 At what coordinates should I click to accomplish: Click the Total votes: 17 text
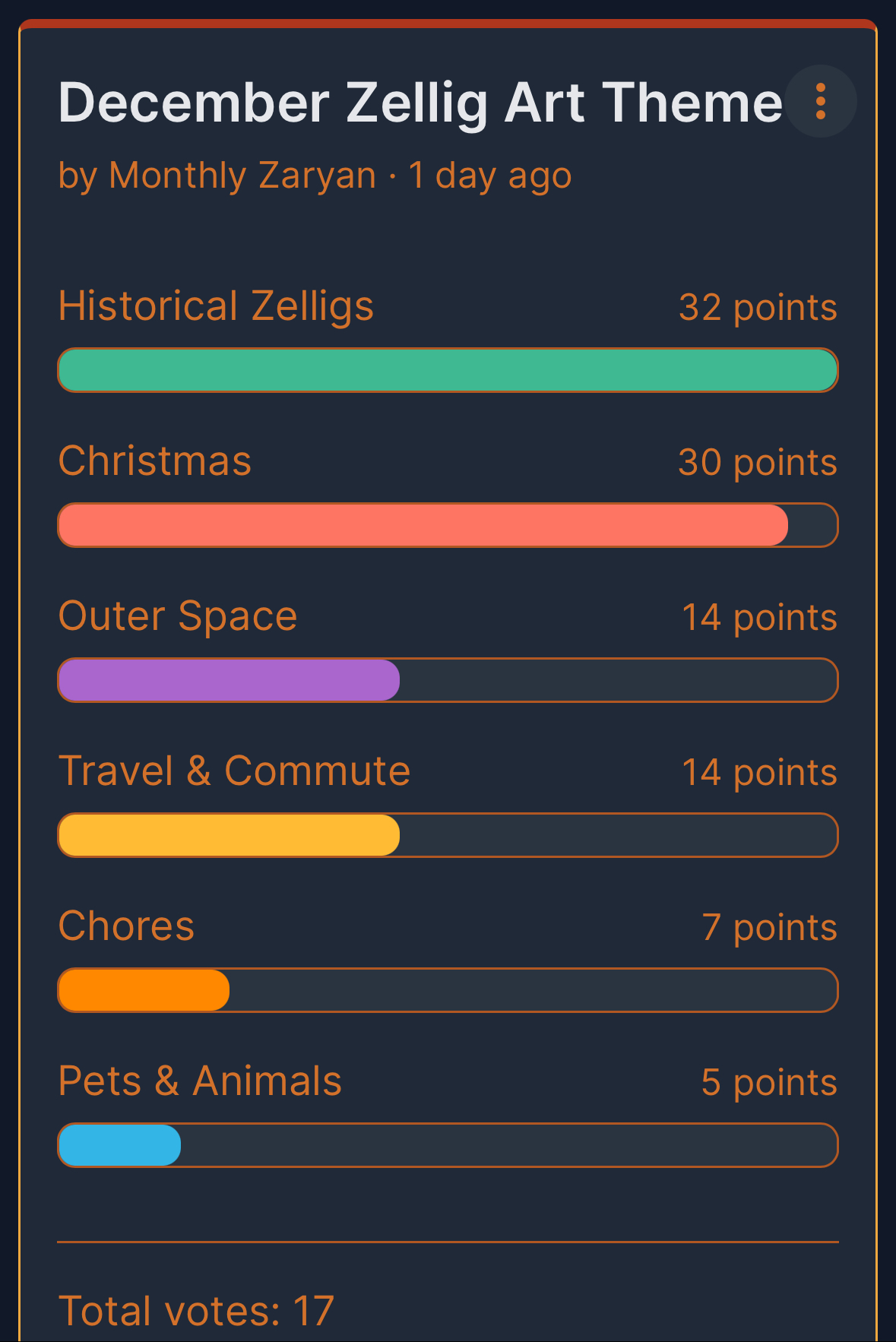[x=197, y=1311]
